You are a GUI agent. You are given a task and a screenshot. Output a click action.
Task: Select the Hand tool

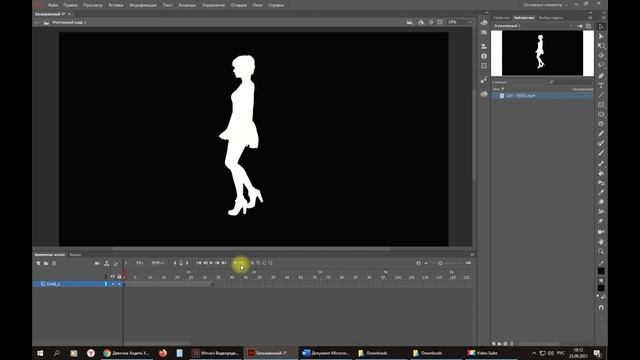[x=601, y=242]
